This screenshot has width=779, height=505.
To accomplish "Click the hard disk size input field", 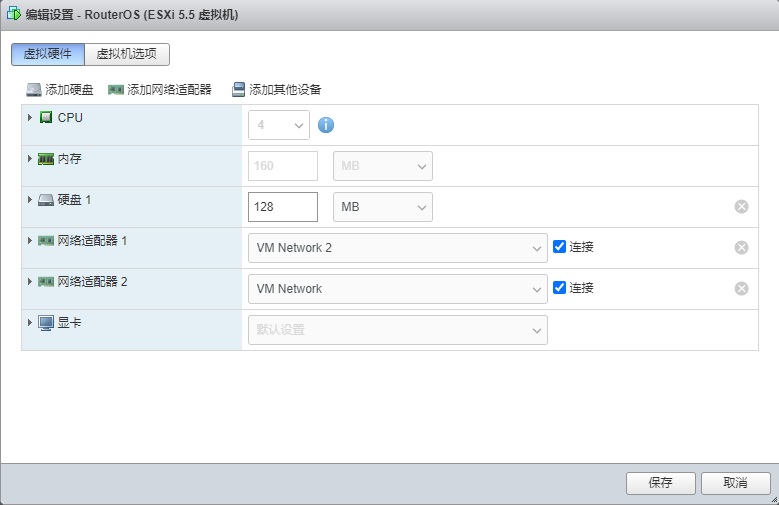I will click(x=282, y=207).
